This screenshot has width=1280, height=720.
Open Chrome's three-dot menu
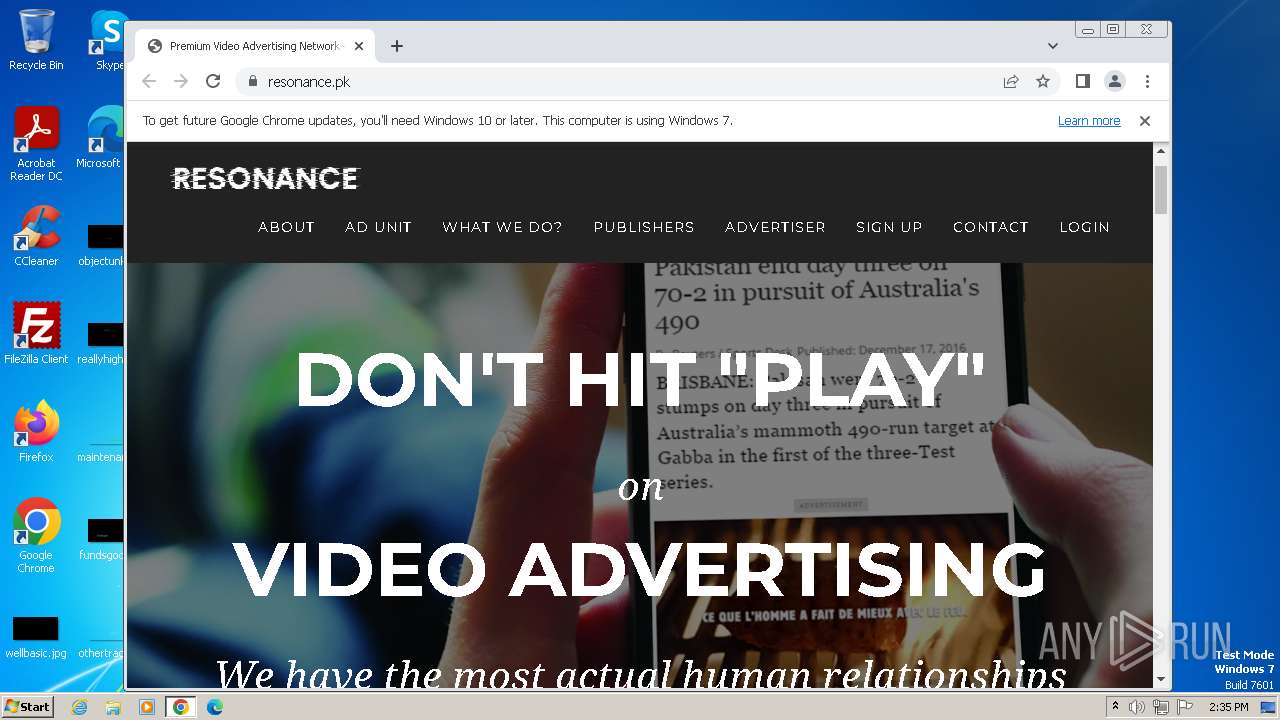[1147, 82]
